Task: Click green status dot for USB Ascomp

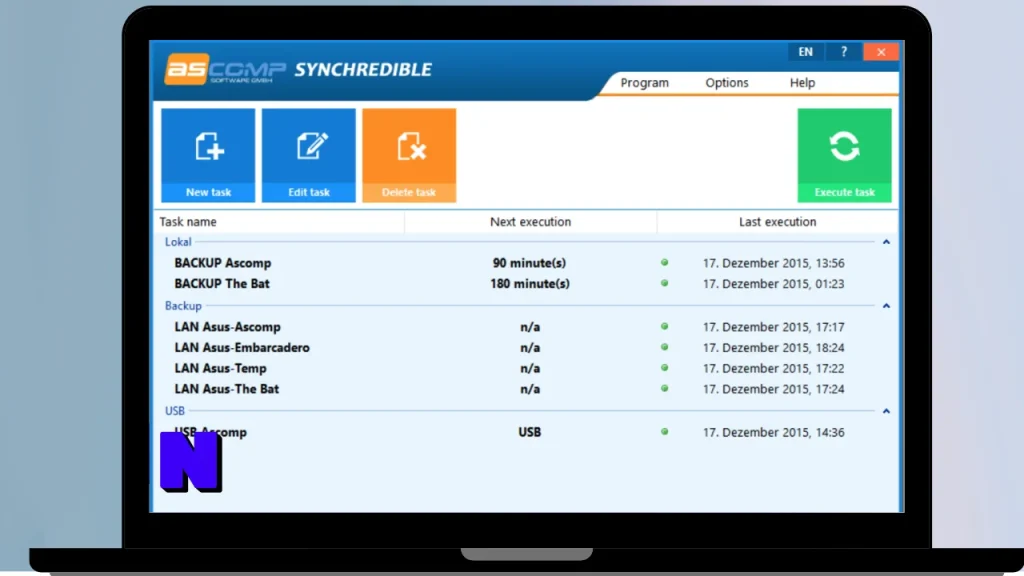Action: click(x=664, y=432)
